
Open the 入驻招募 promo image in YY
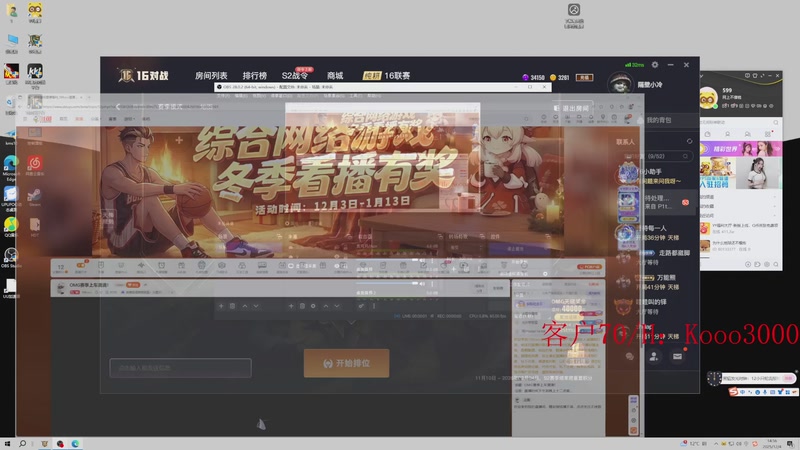pyautogui.click(x=717, y=173)
